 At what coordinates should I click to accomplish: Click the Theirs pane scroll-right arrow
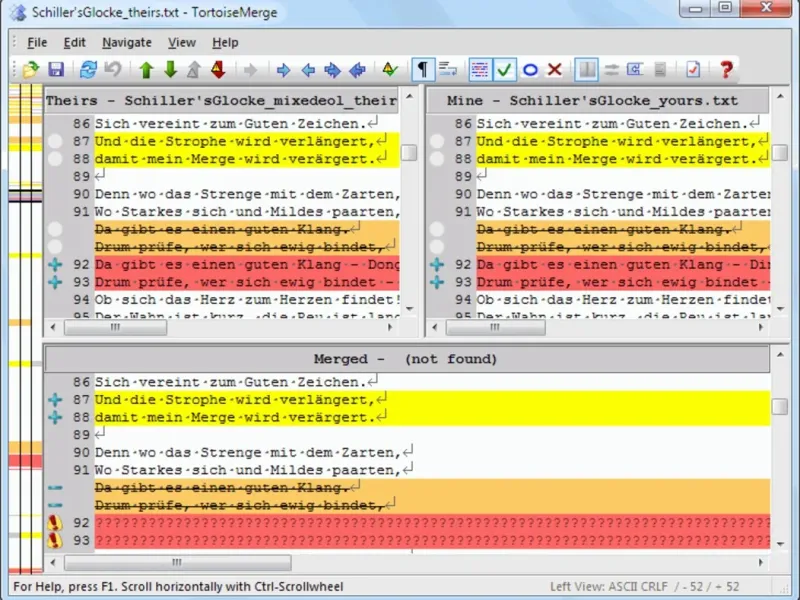point(390,327)
